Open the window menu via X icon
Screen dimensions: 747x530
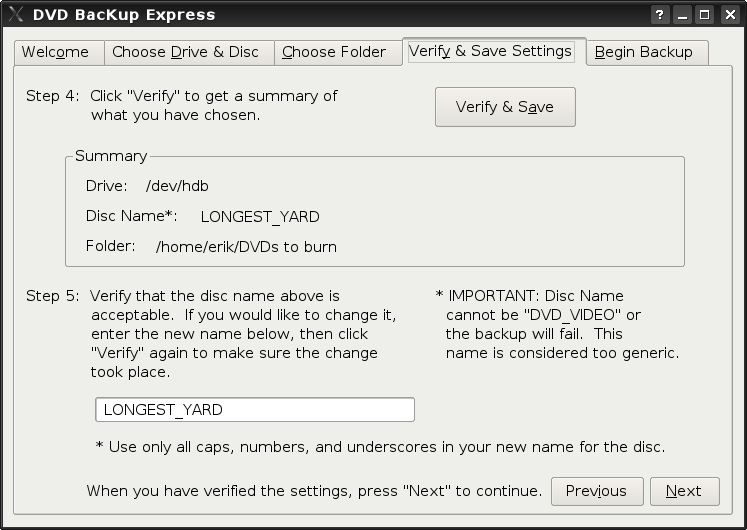(x=16, y=14)
